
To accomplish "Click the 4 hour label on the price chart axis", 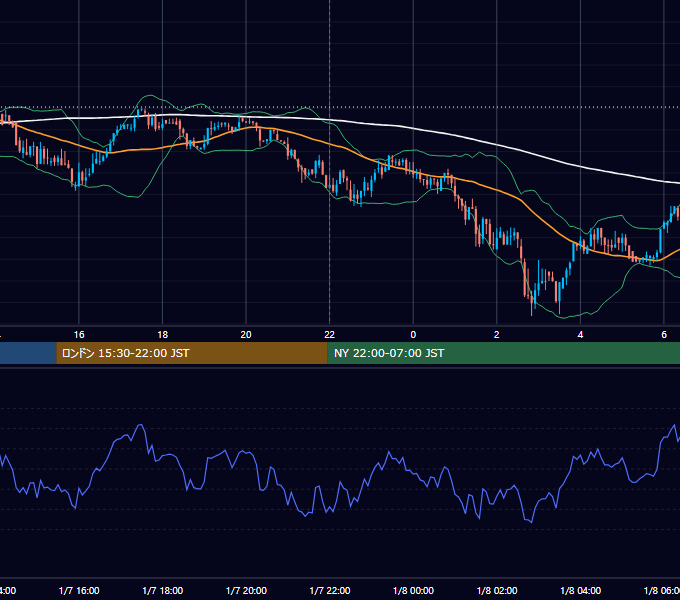I will 580,335.
